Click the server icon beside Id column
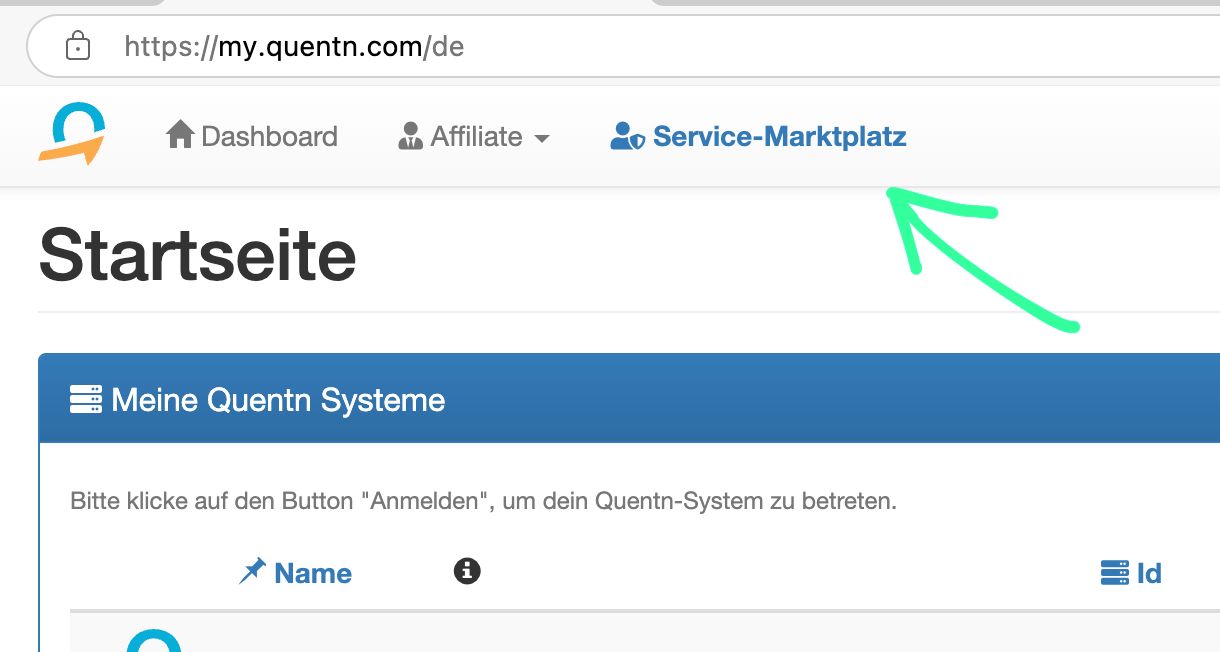The image size is (1220, 652). tap(1114, 573)
